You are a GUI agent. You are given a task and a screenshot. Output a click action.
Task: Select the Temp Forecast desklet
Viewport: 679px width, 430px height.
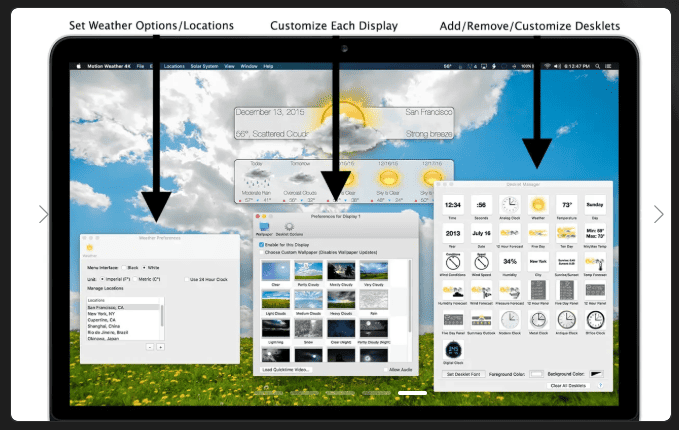595,262
